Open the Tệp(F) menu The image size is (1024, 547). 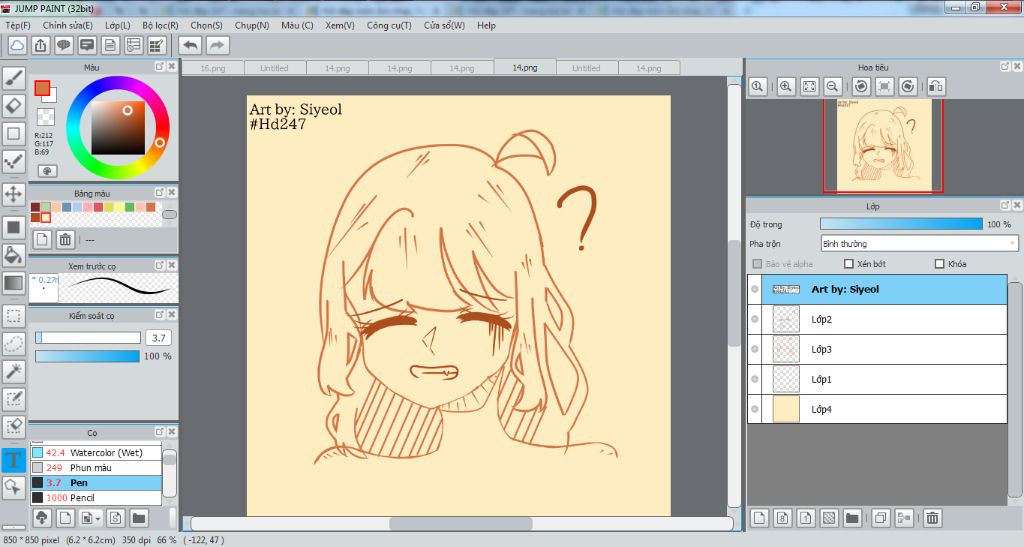pos(18,25)
